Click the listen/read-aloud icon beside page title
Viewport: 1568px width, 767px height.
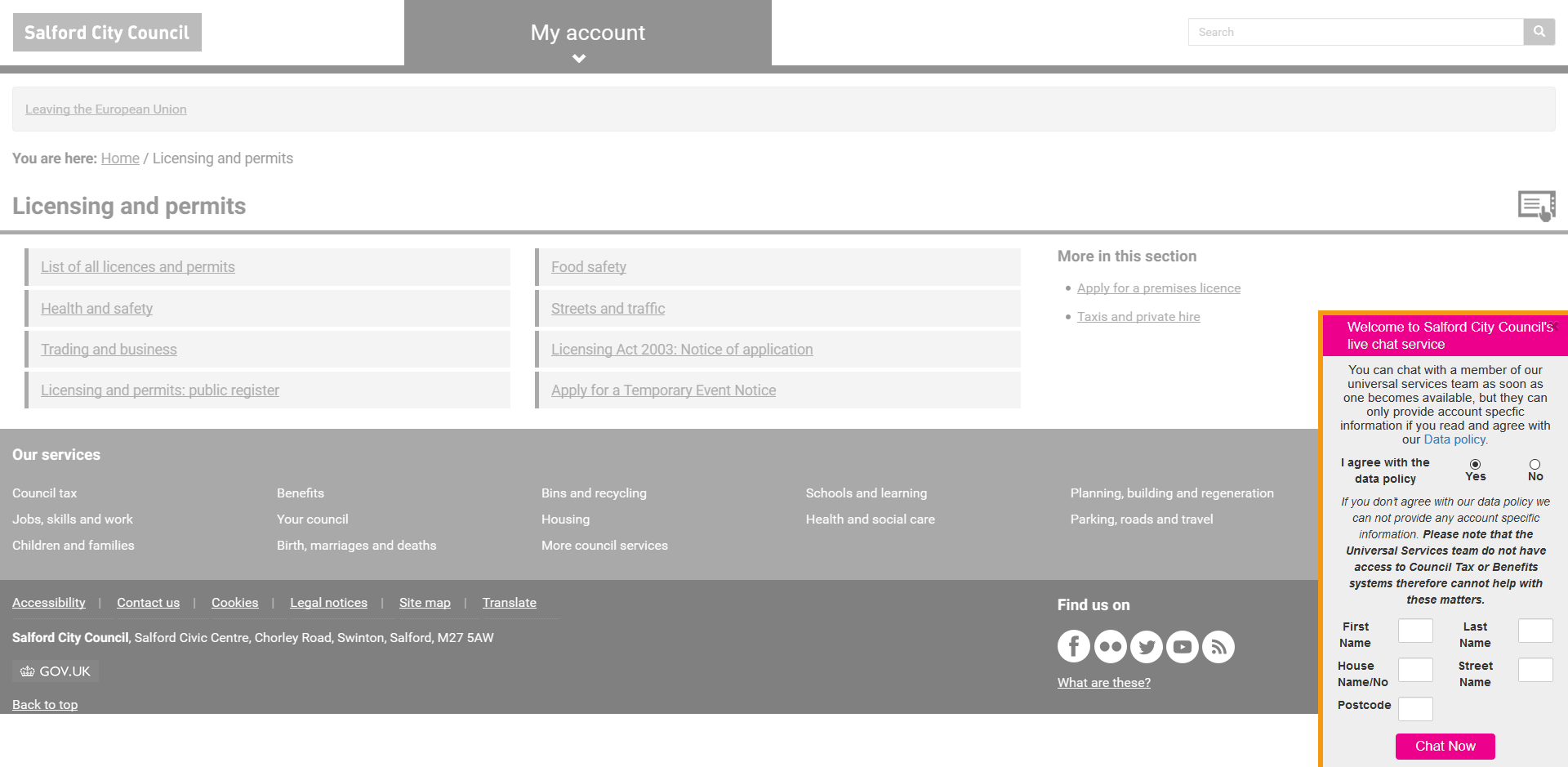click(x=1537, y=206)
